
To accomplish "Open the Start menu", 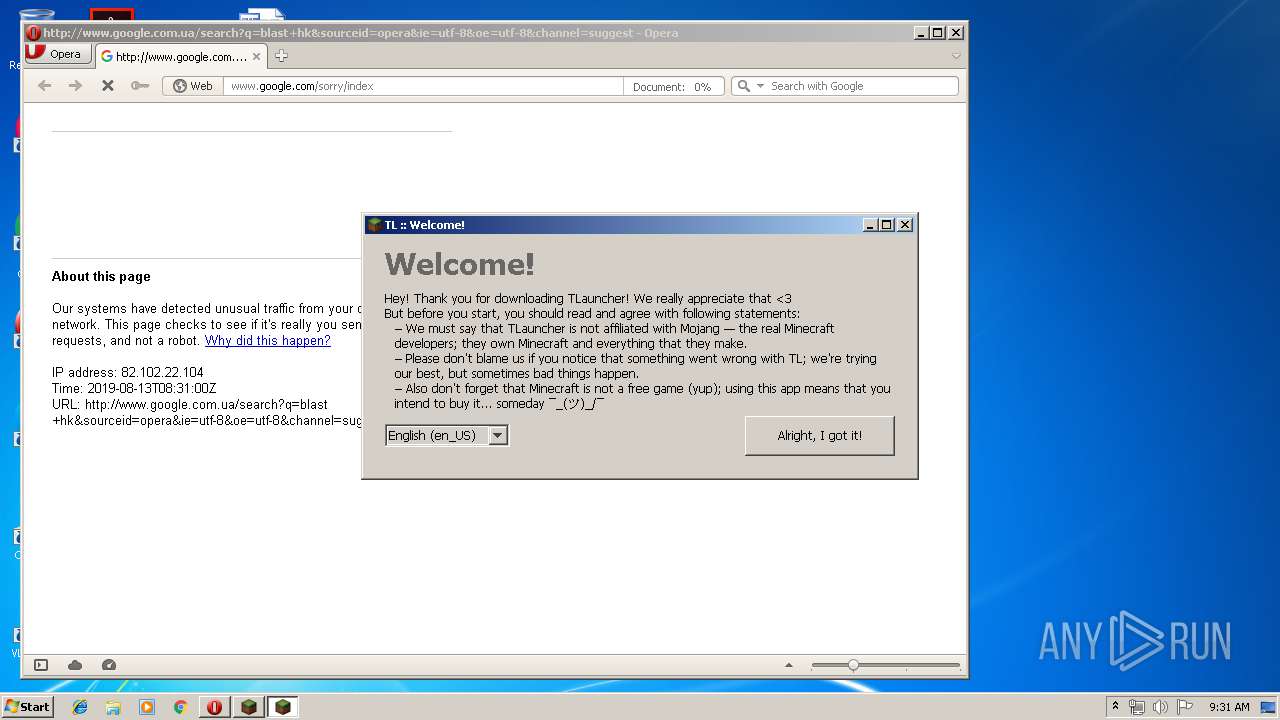I will pos(27,707).
